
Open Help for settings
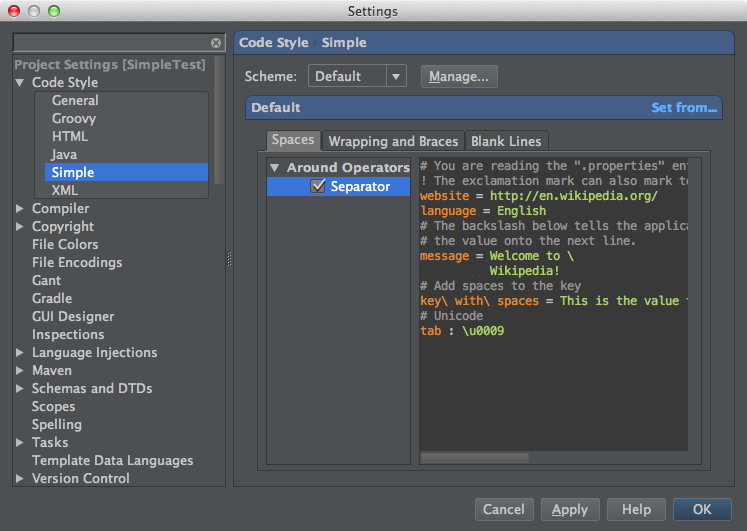click(636, 509)
